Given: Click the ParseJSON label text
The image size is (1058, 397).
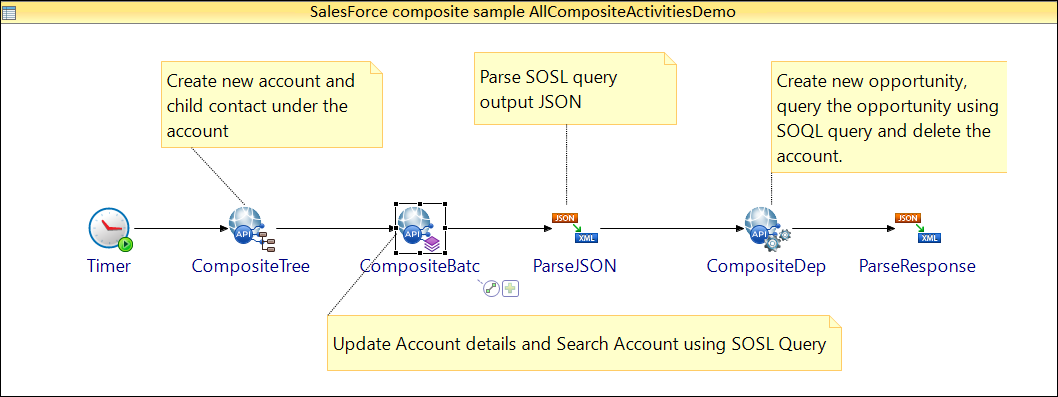Looking at the screenshot, I should [575, 266].
